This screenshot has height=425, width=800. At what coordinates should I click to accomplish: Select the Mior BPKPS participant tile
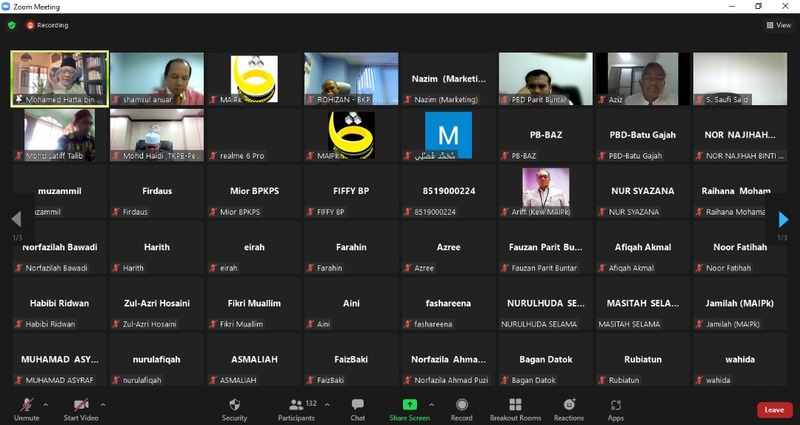pos(254,191)
